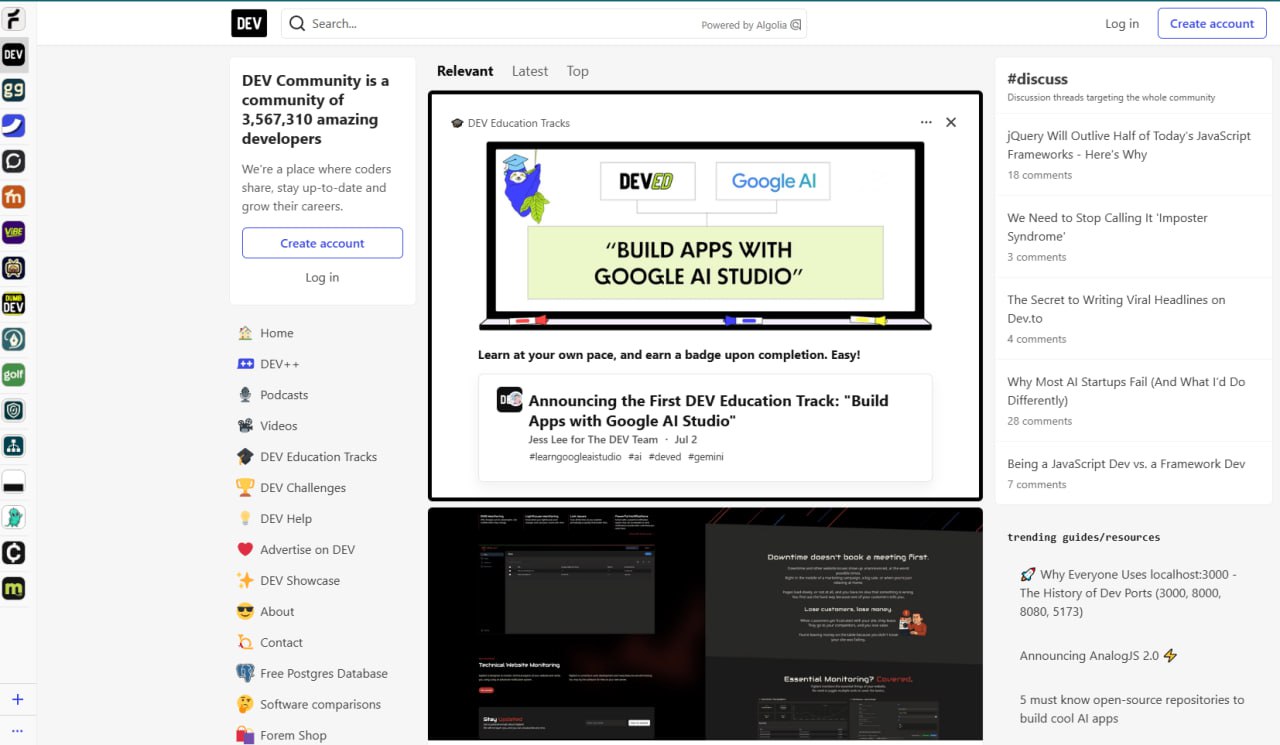Select the Relevant feed tab
This screenshot has width=1280, height=745.
(x=465, y=71)
